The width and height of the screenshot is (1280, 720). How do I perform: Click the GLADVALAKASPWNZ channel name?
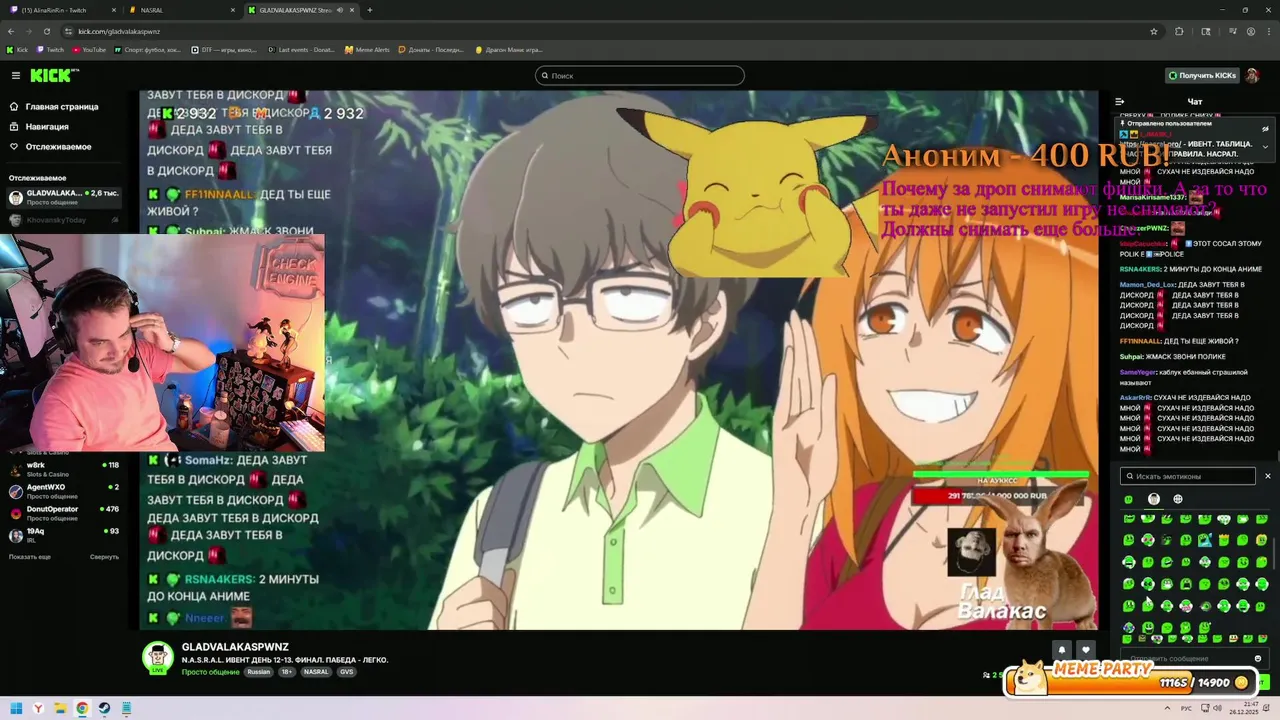(x=235, y=647)
